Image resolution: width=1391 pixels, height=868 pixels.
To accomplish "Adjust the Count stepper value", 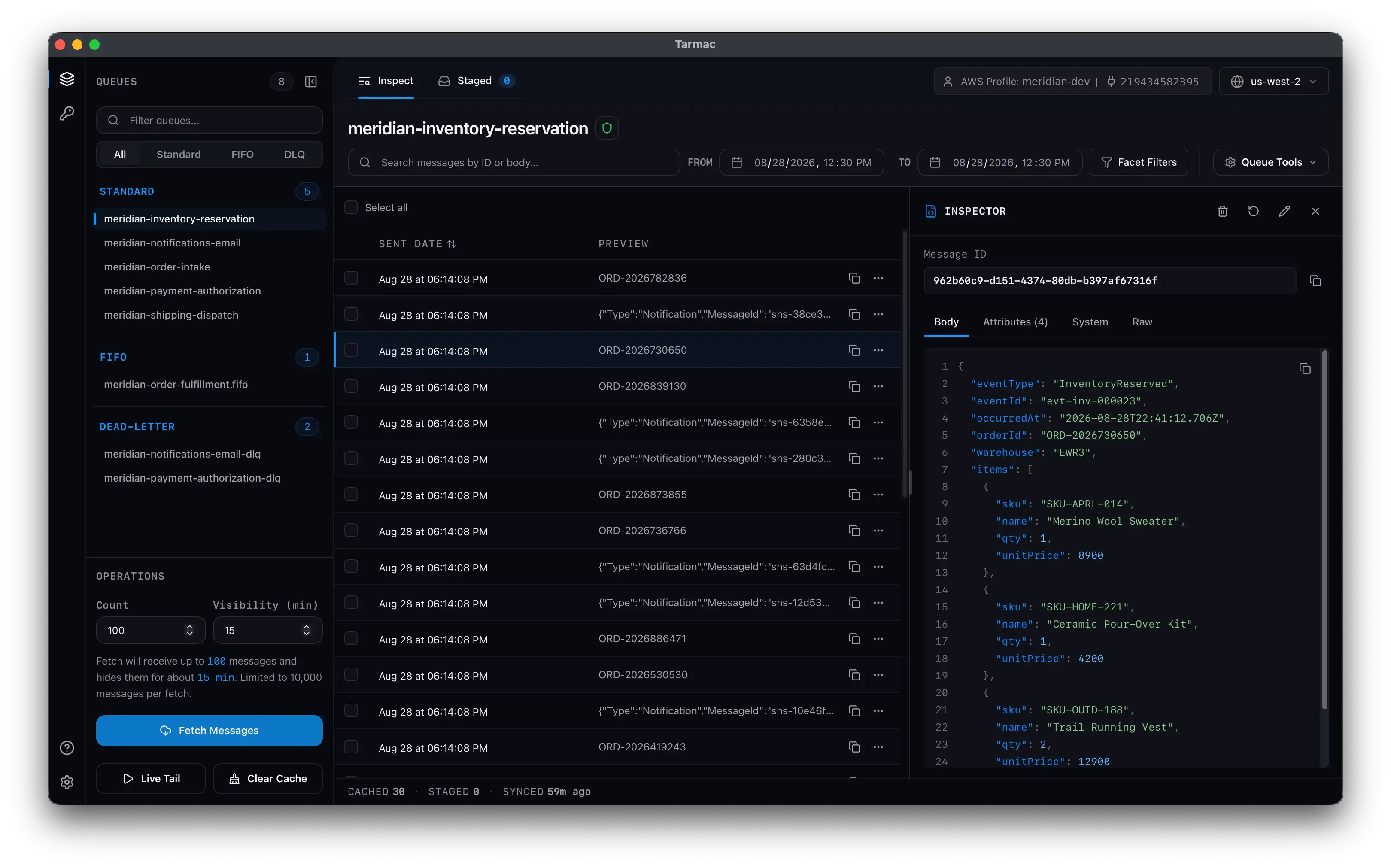I will coord(189,630).
